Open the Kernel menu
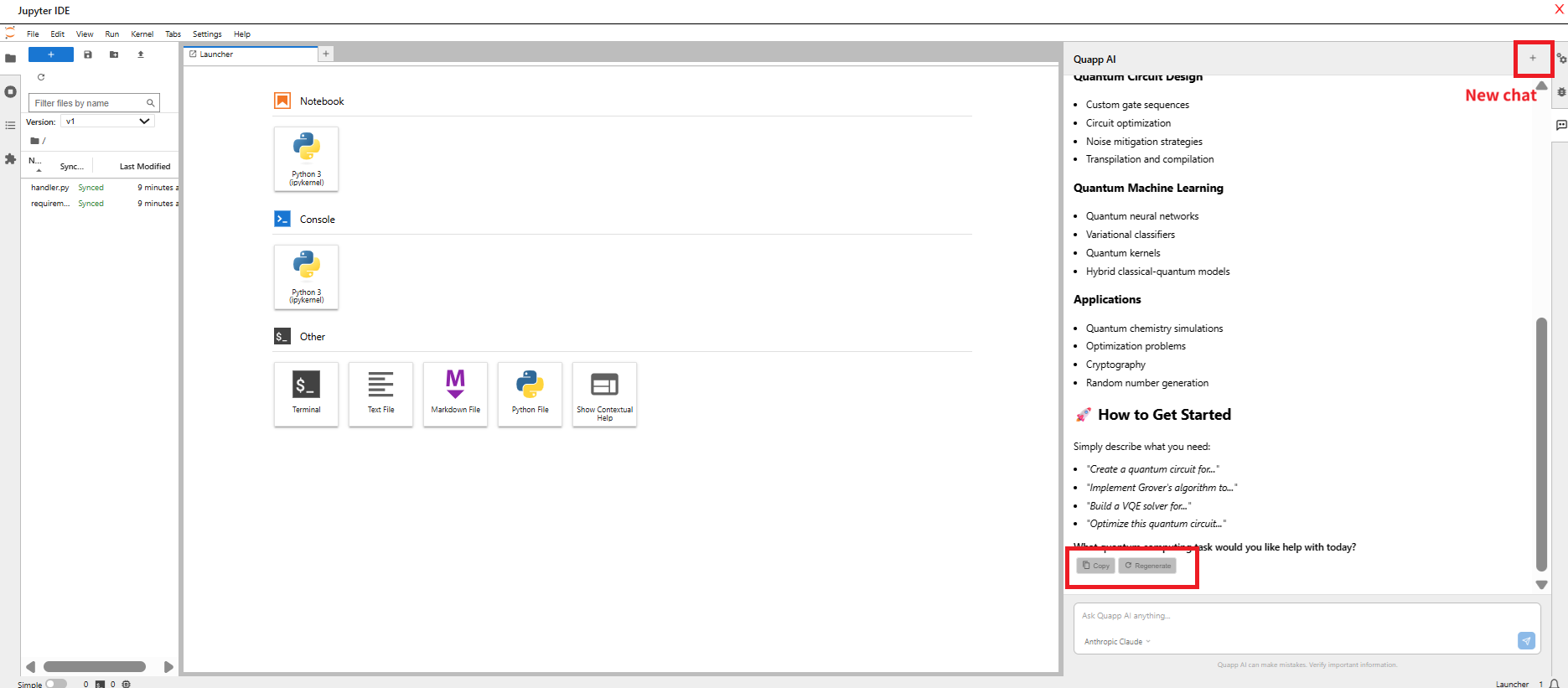 click(x=142, y=34)
